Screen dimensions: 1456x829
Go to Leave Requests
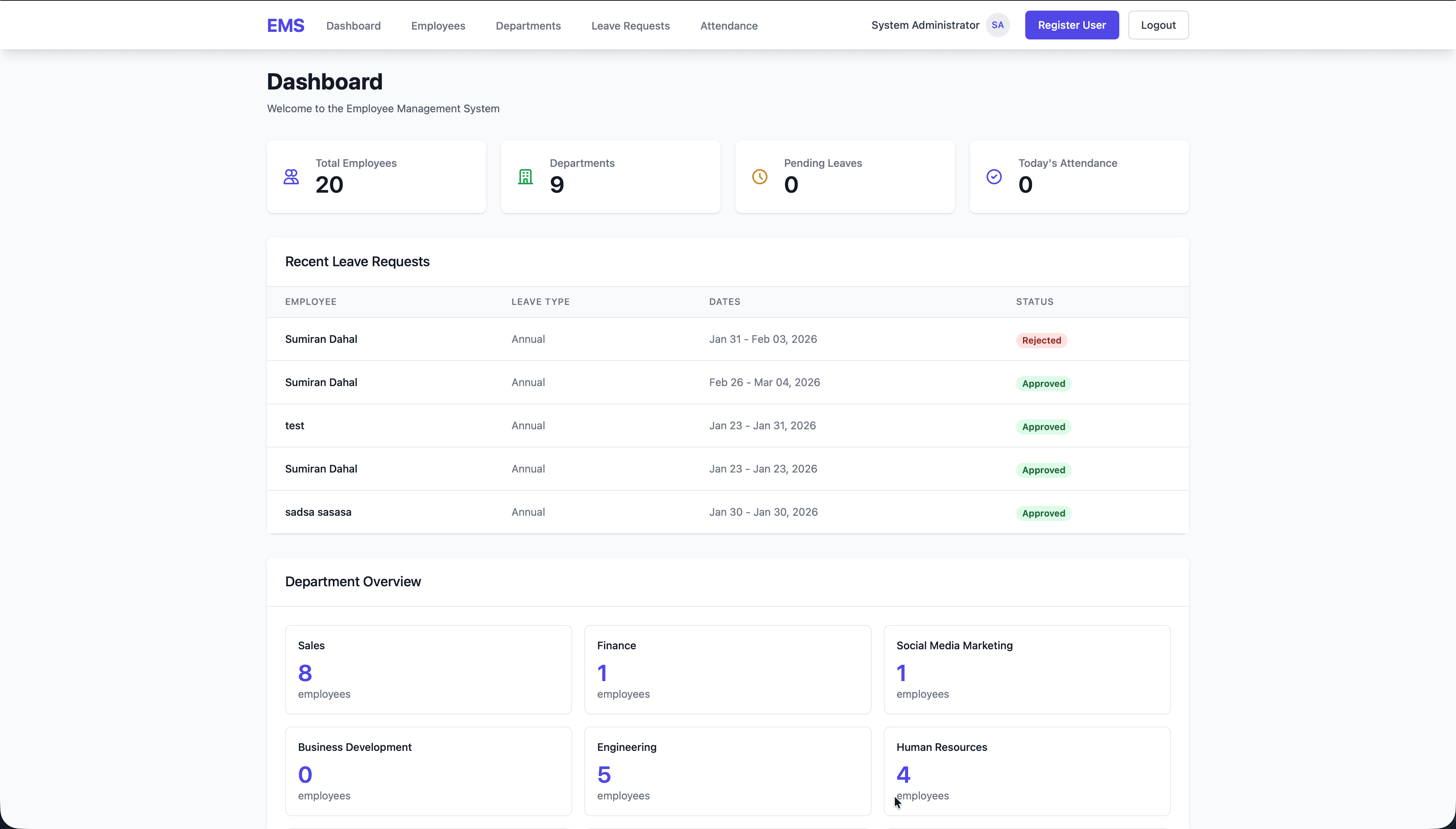630,26
